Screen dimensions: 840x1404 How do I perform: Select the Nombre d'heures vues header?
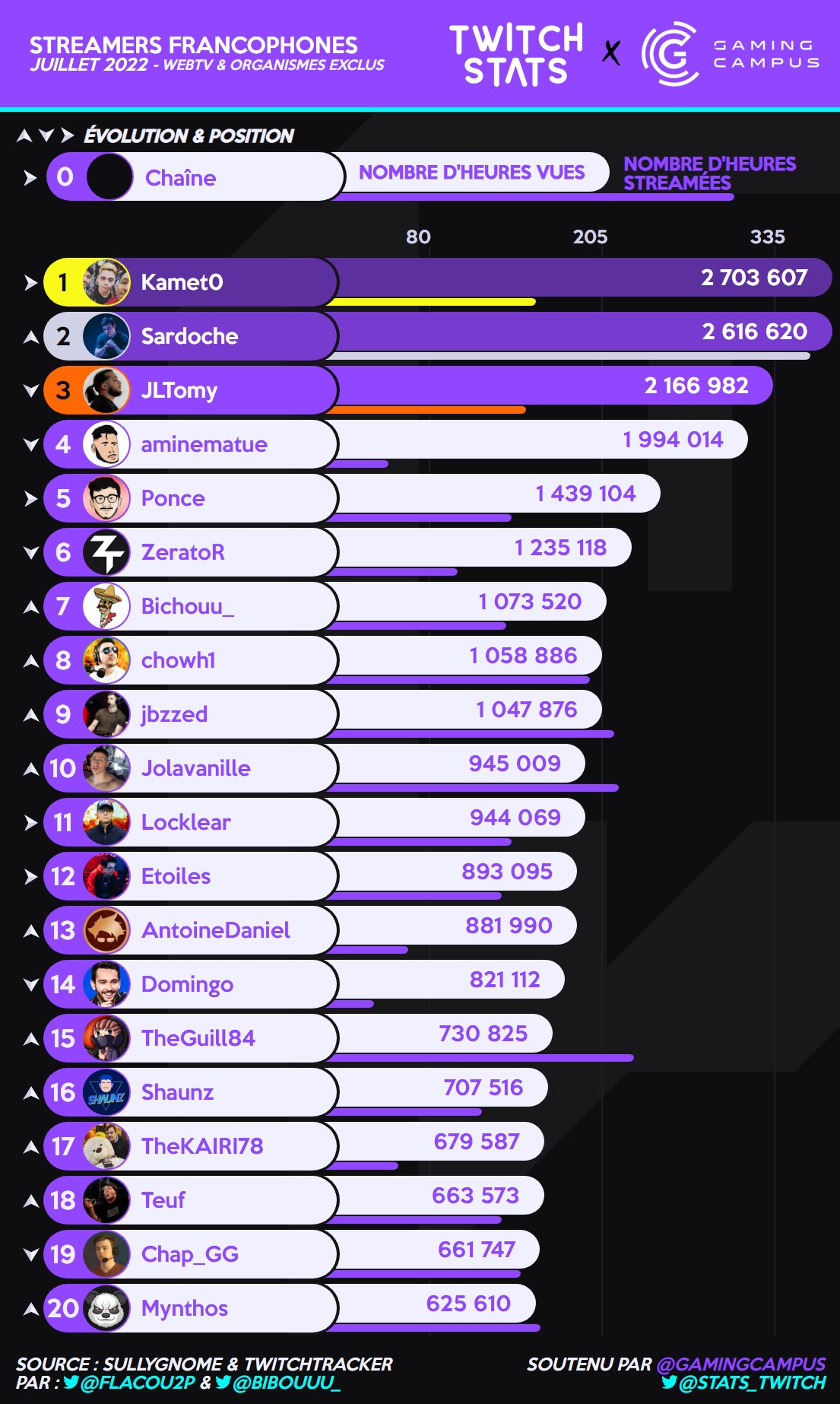tap(471, 173)
